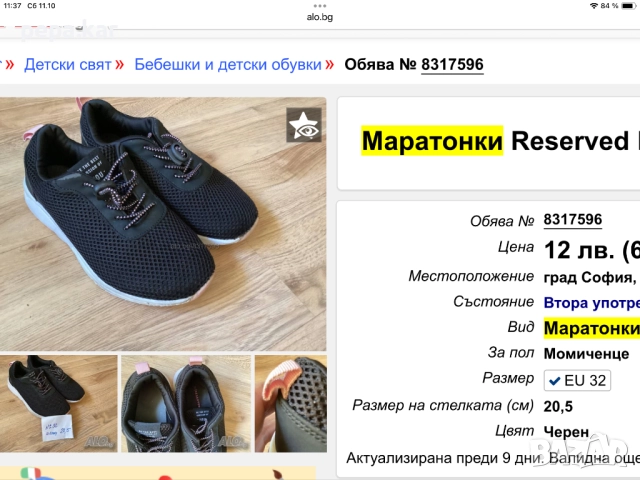
Task: Open Бебешки и детски обувки breadcrumb
Action: click(228, 64)
